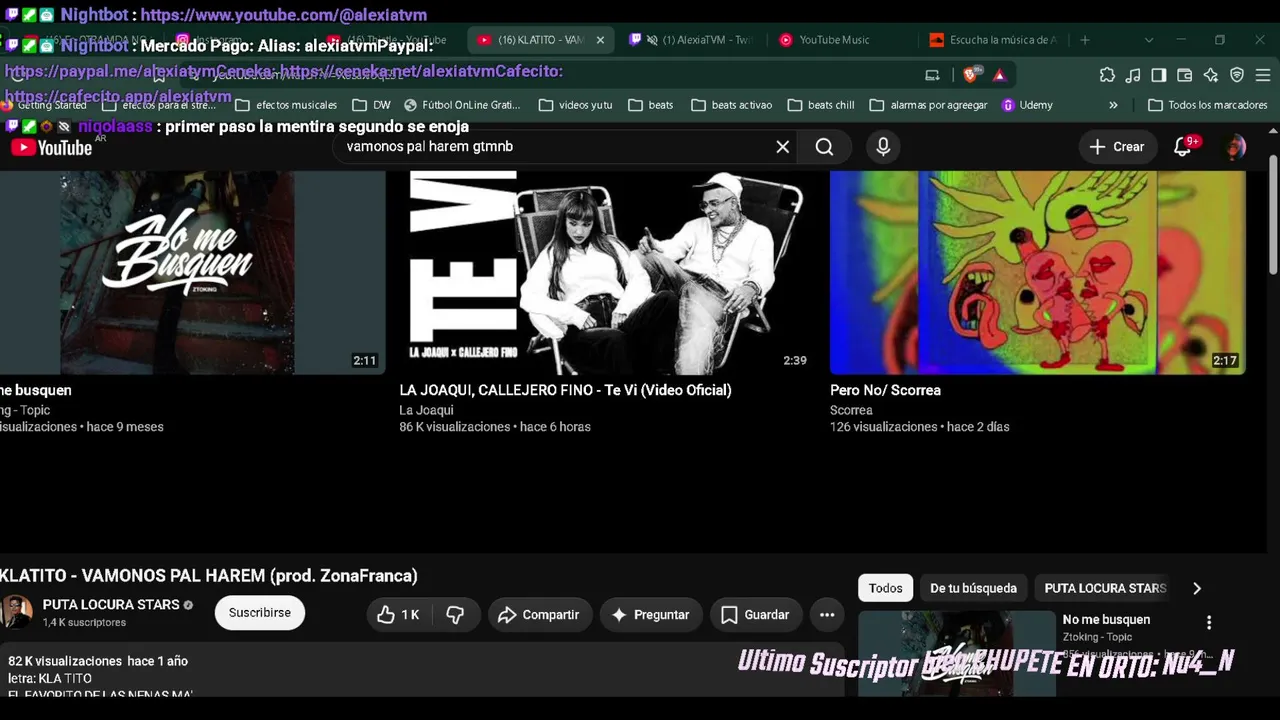
Task: Open the notifications bell
Action: (1183, 147)
